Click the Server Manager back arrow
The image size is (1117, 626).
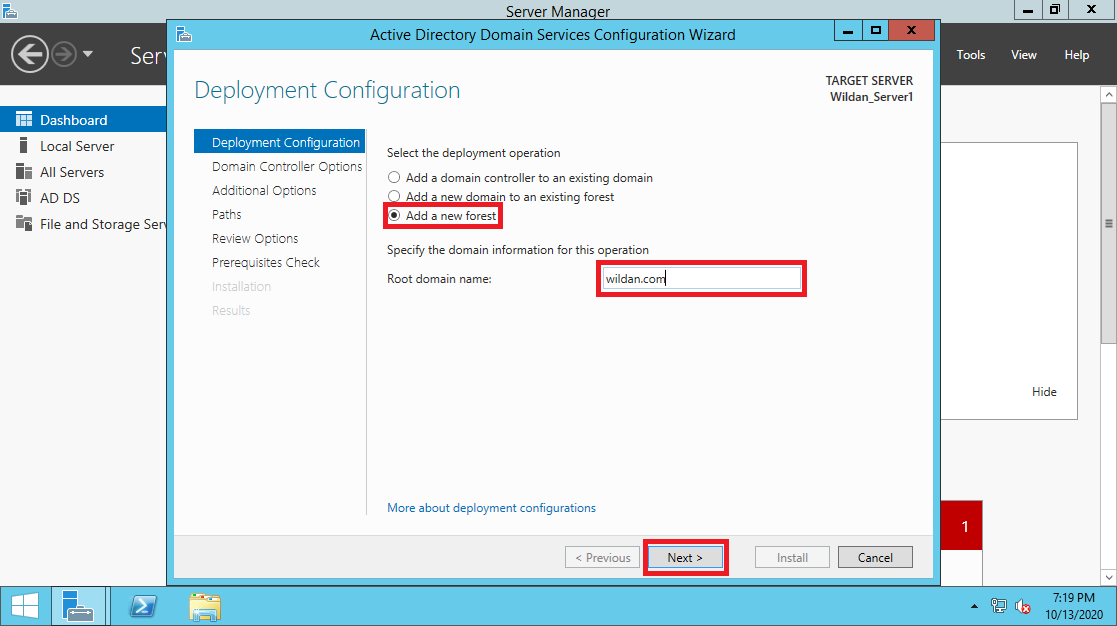pyautogui.click(x=29, y=54)
